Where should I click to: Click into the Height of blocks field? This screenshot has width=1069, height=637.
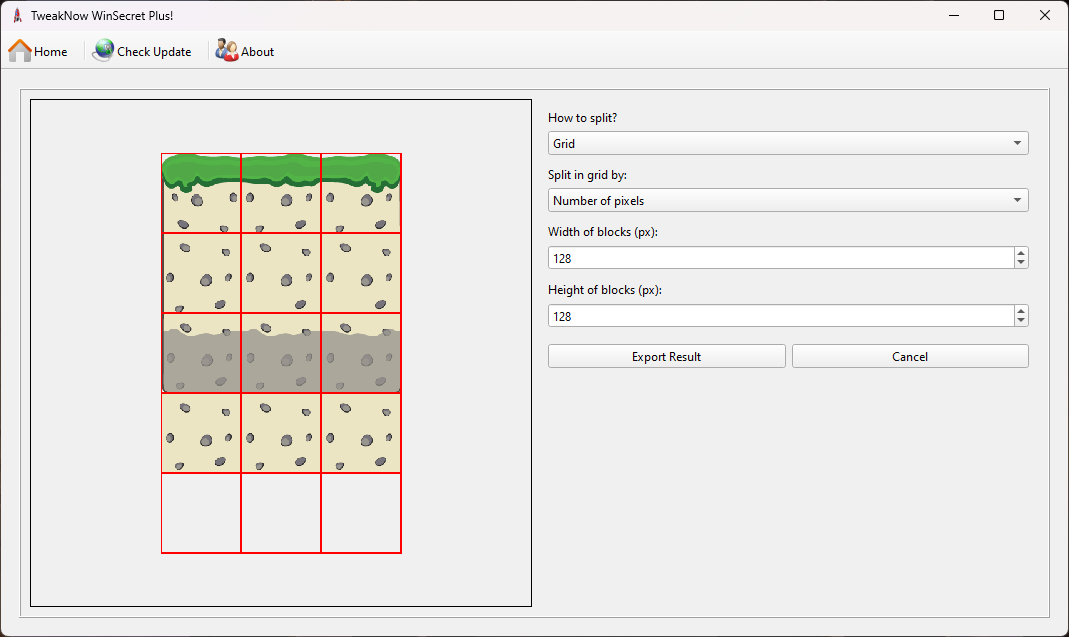tap(780, 316)
